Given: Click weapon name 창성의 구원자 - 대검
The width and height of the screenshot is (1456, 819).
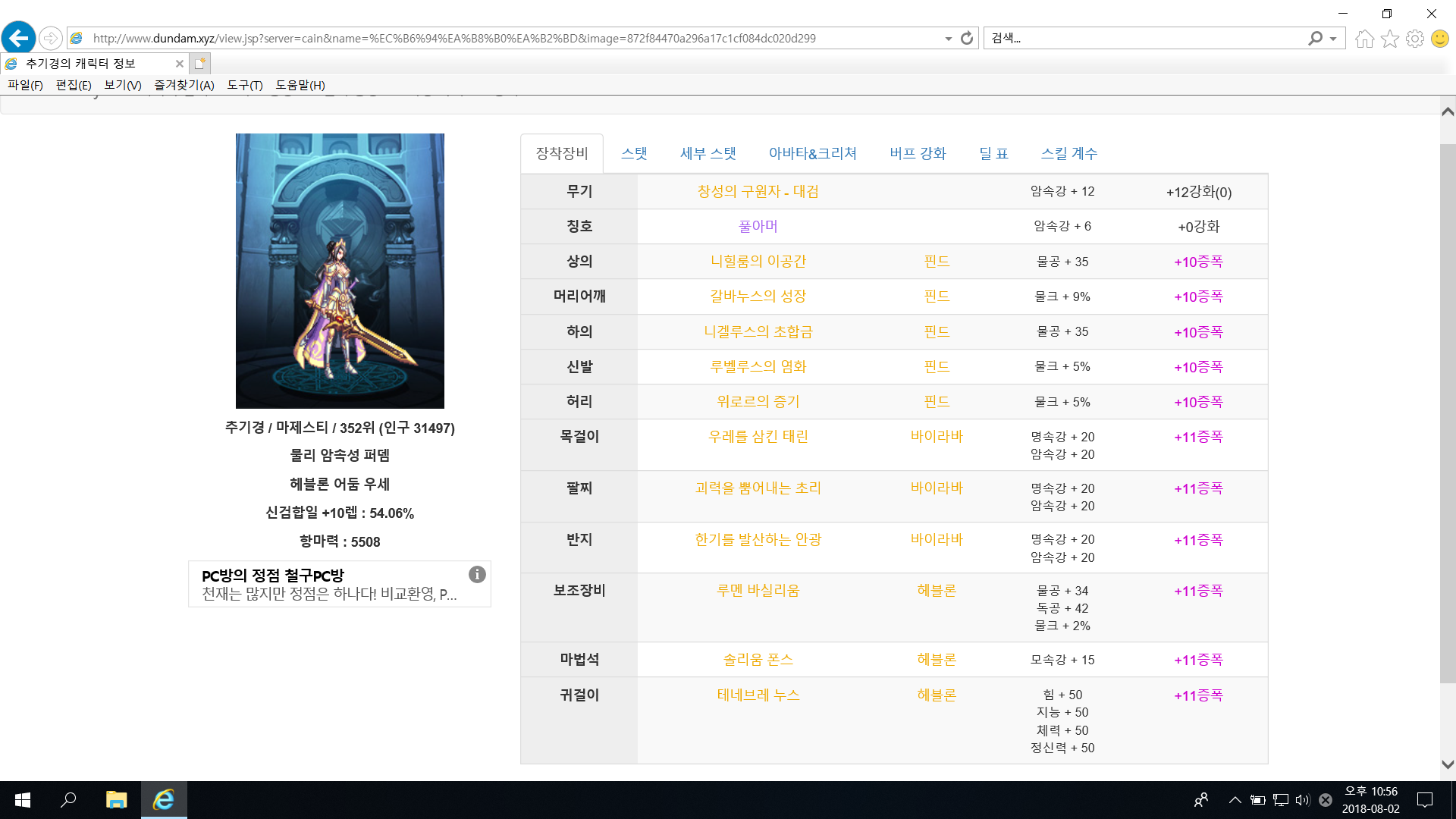Looking at the screenshot, I should coord(758,191).
